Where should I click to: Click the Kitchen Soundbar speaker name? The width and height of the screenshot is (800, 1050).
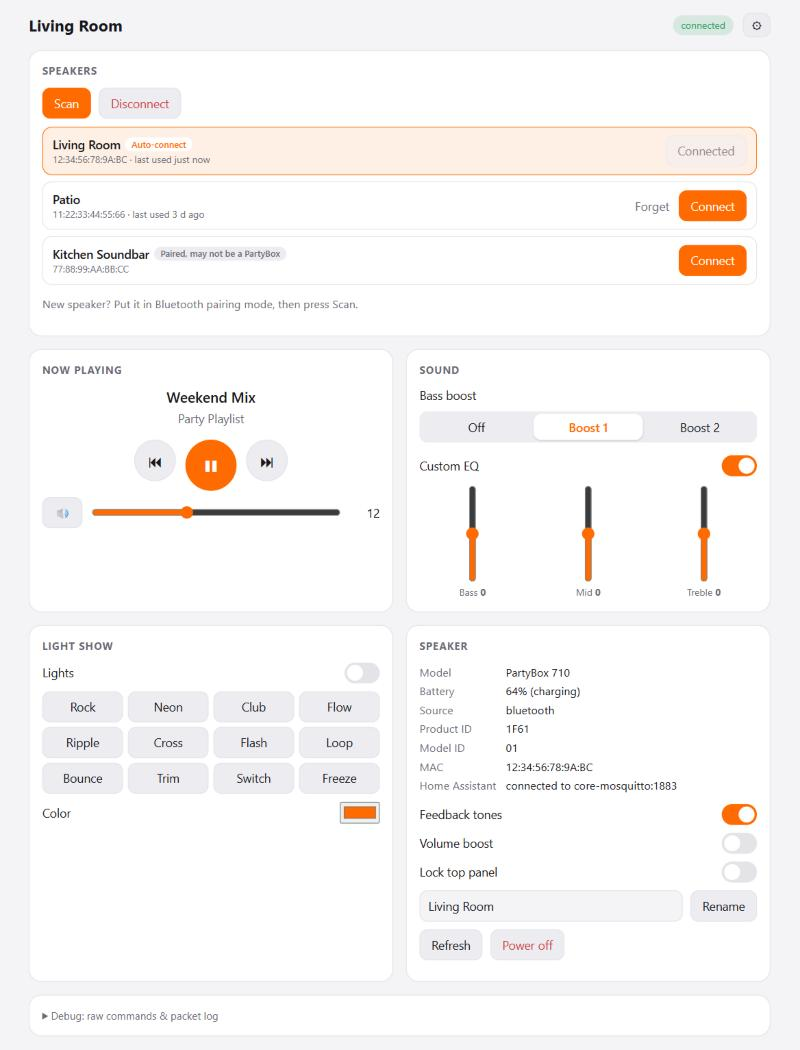(101, 254)
